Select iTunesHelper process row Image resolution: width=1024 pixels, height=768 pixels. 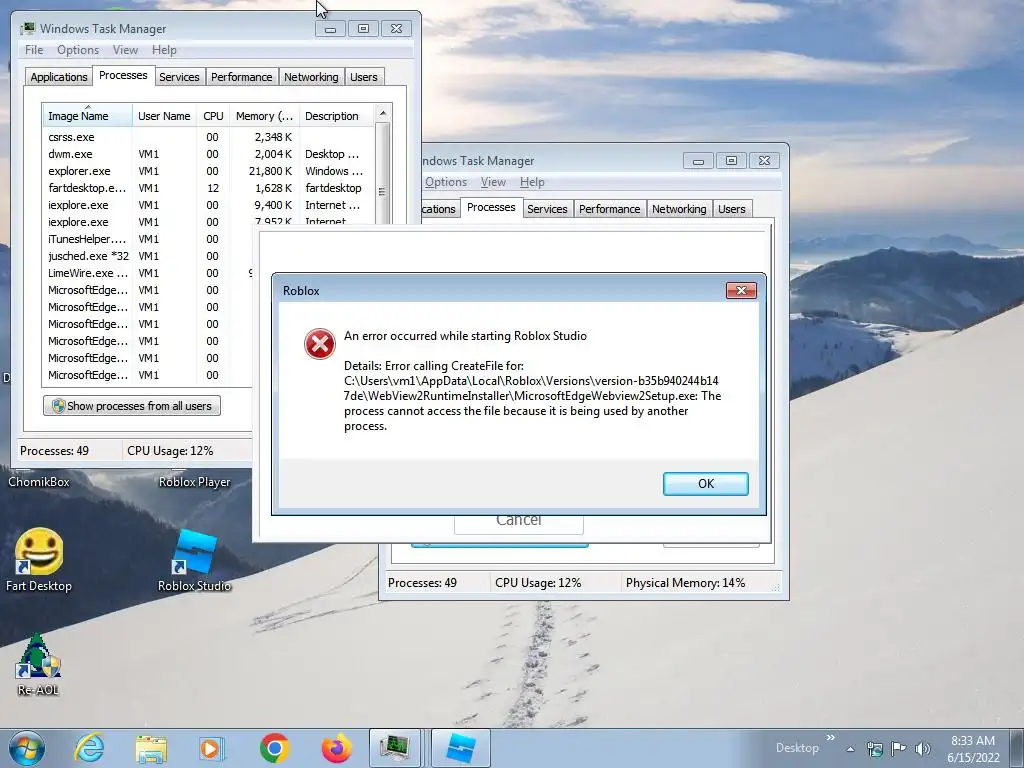click(x=148, y=239)
